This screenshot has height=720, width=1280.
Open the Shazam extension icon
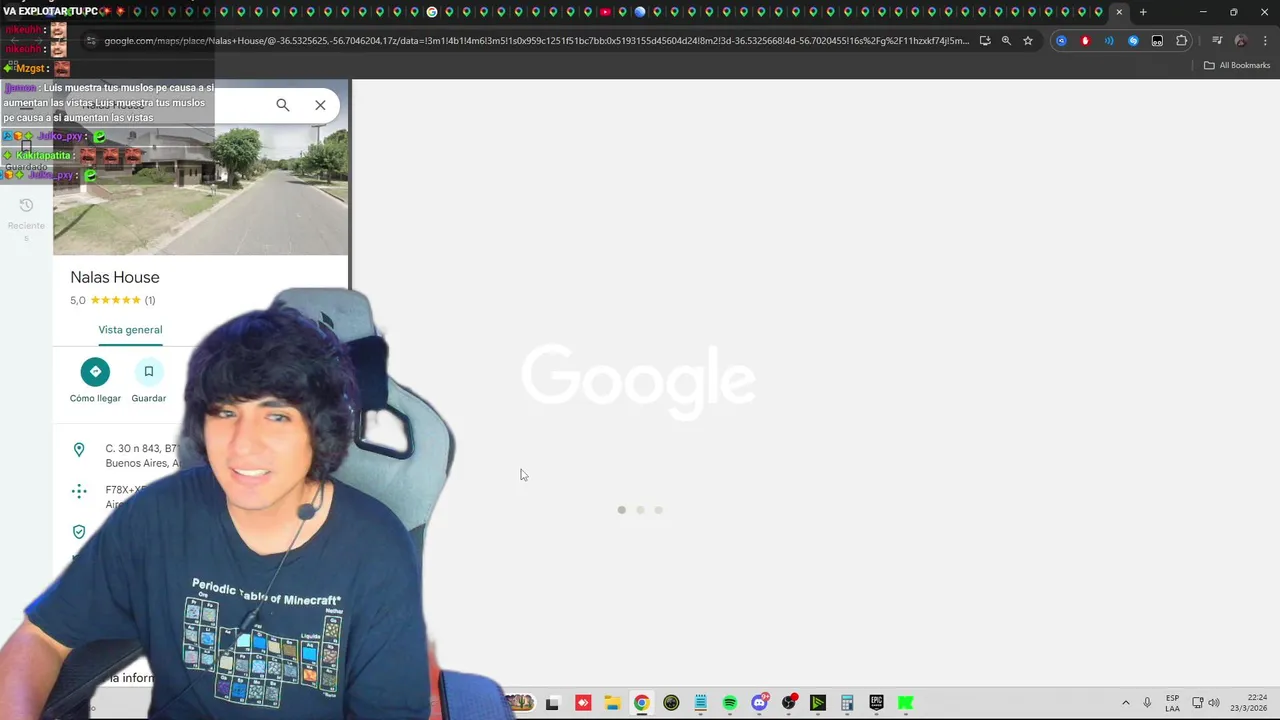[1133, 41]
